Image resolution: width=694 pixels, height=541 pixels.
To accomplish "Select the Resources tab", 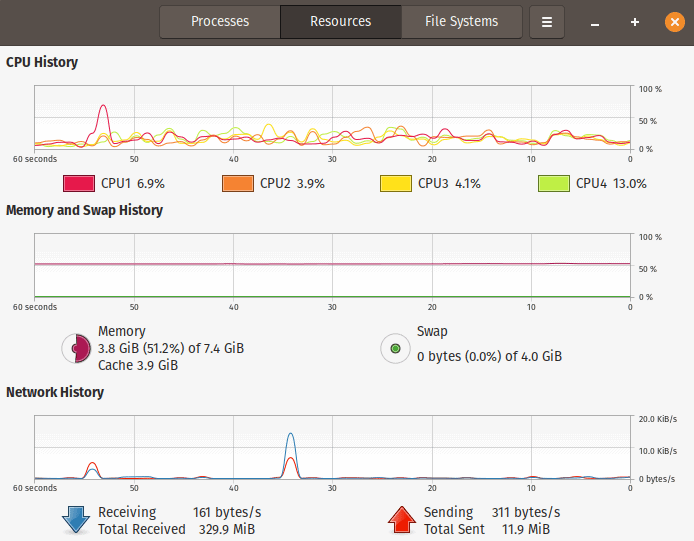I will coord(340,21).
